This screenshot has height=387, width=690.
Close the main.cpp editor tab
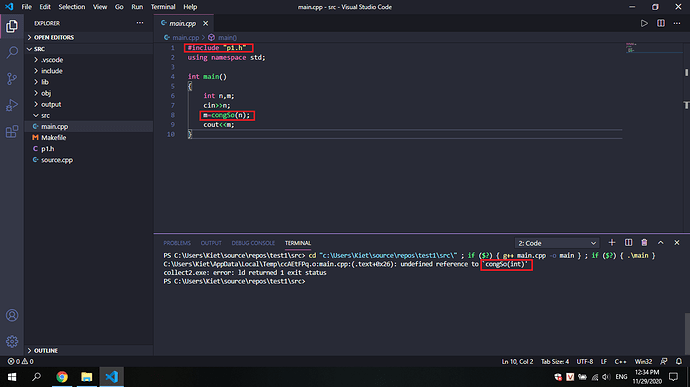(x=206, y=23)
